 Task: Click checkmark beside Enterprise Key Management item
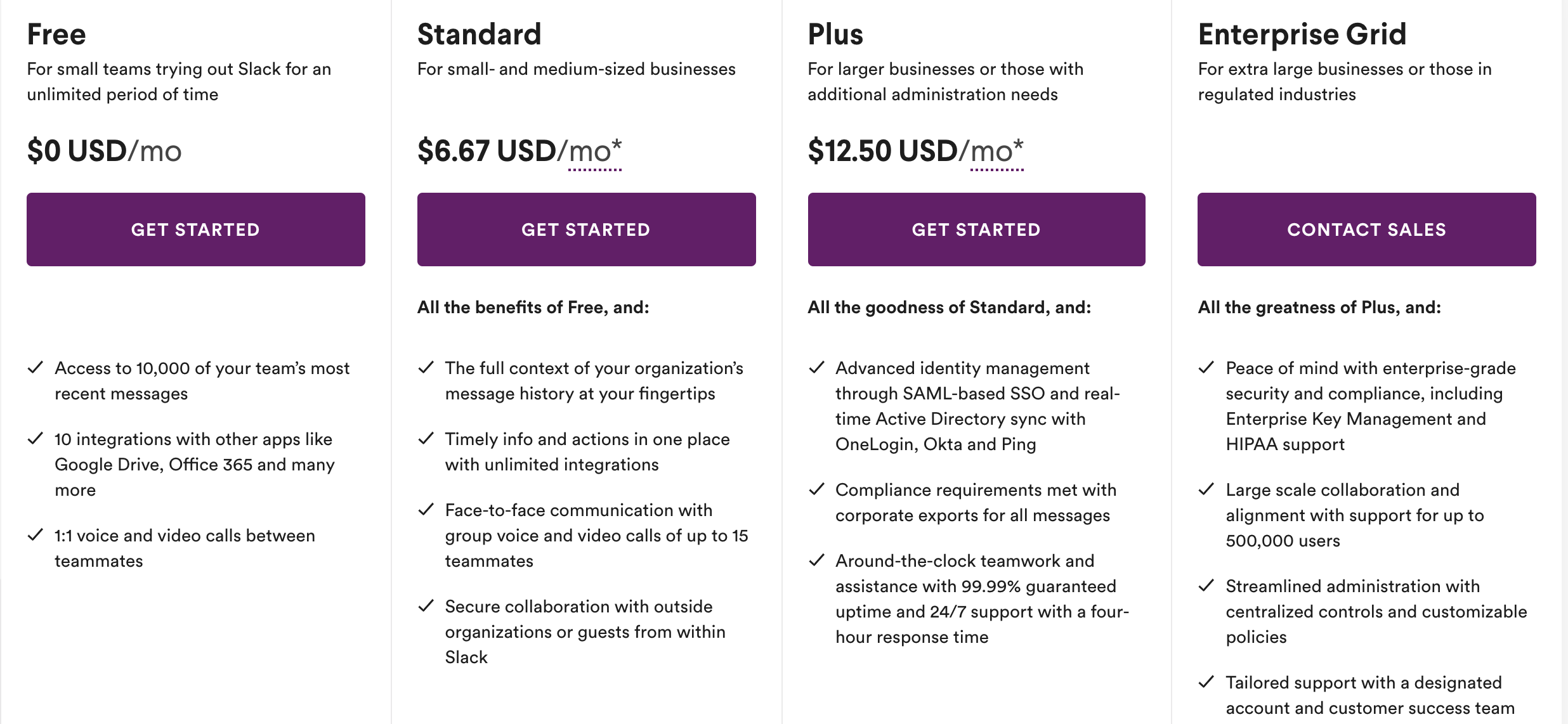(x=1206, y=367)
